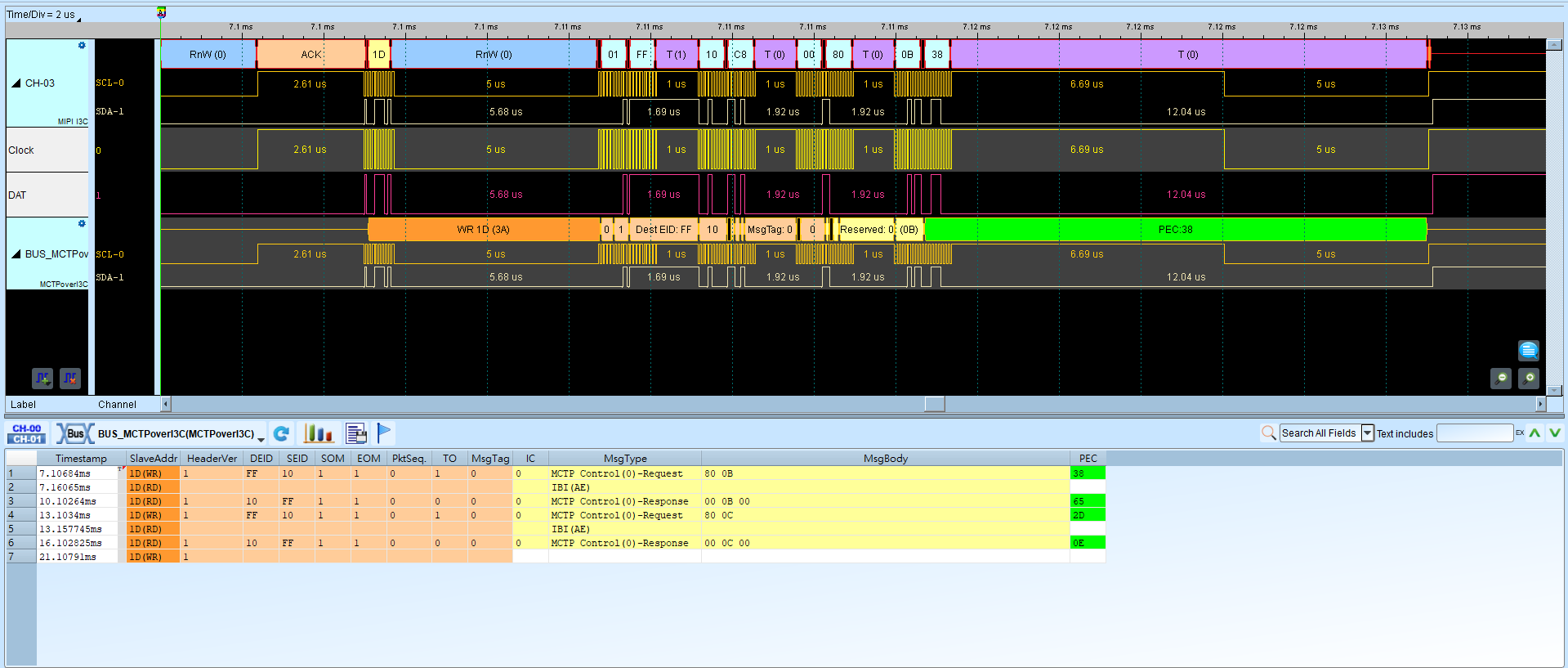Click the Bus decode icon

[74, 433]
